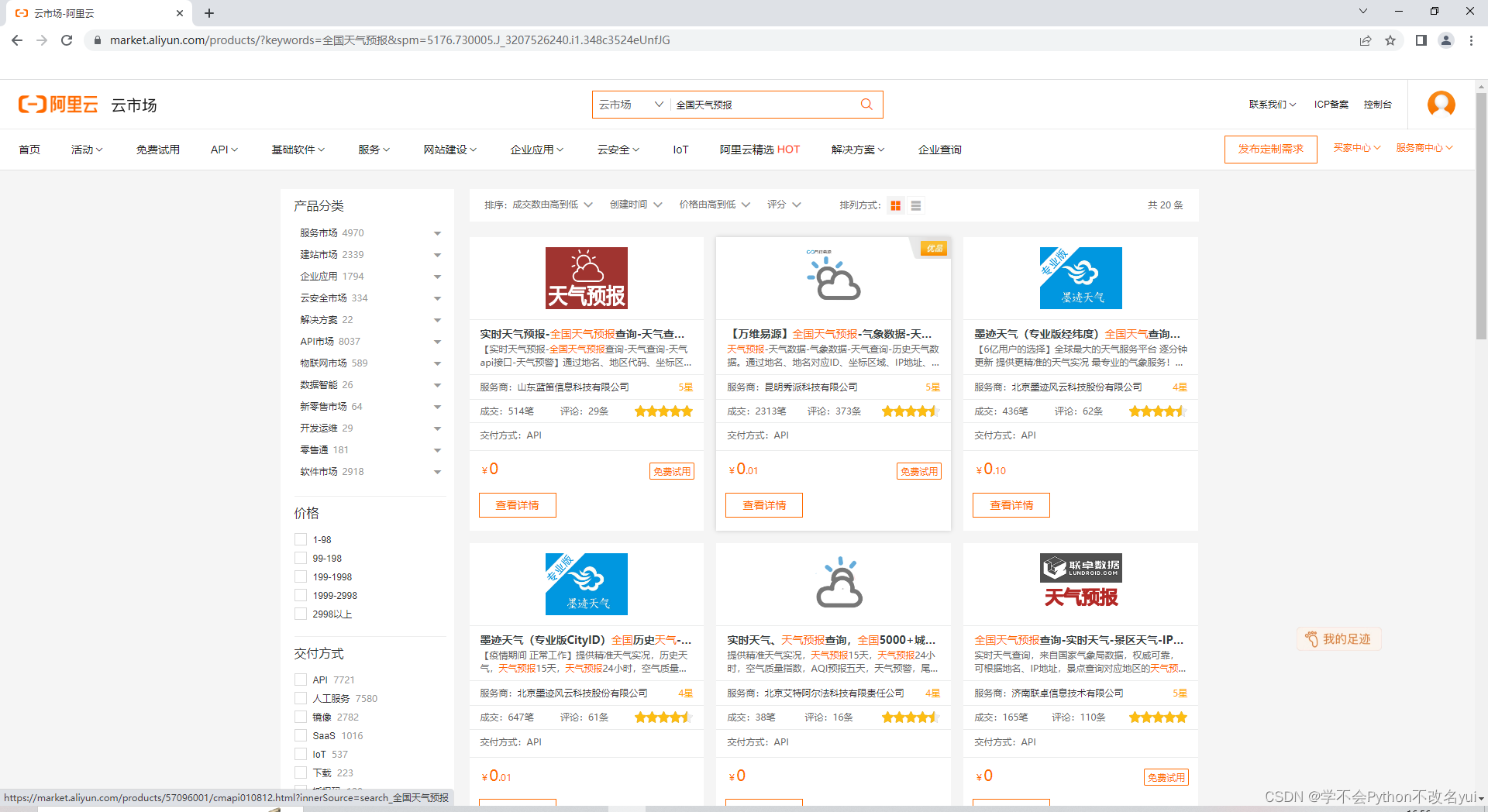Click 万维易源 weather cloud thumbnail
This screenshot has width=1488, height=812.
tap(833, 278)
